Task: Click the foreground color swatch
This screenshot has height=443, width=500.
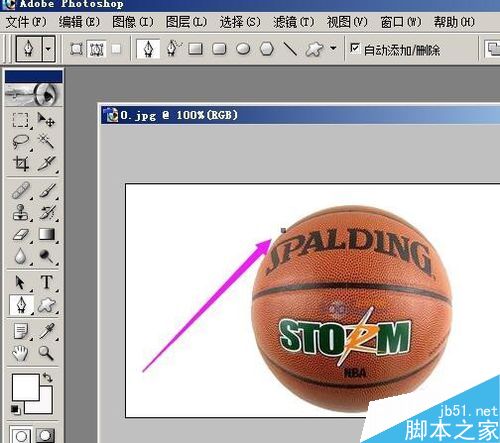Action: (x=26, y=387)
